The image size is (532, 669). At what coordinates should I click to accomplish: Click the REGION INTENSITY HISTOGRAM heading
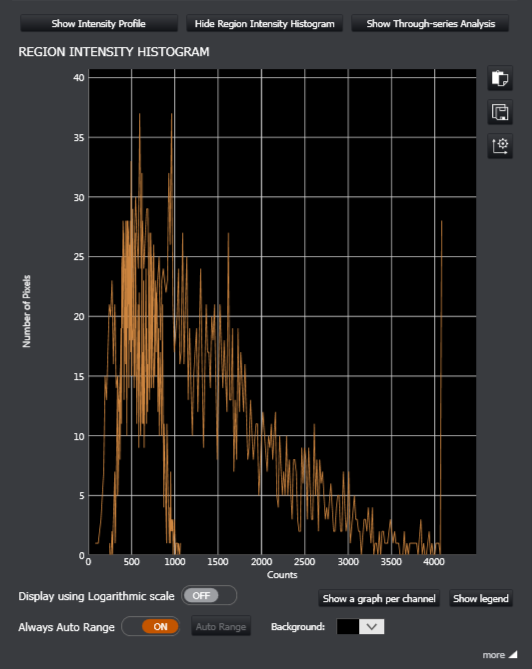114,52
